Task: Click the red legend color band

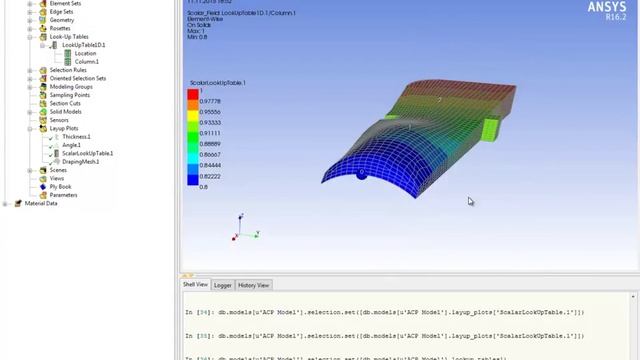Action: 193,95
